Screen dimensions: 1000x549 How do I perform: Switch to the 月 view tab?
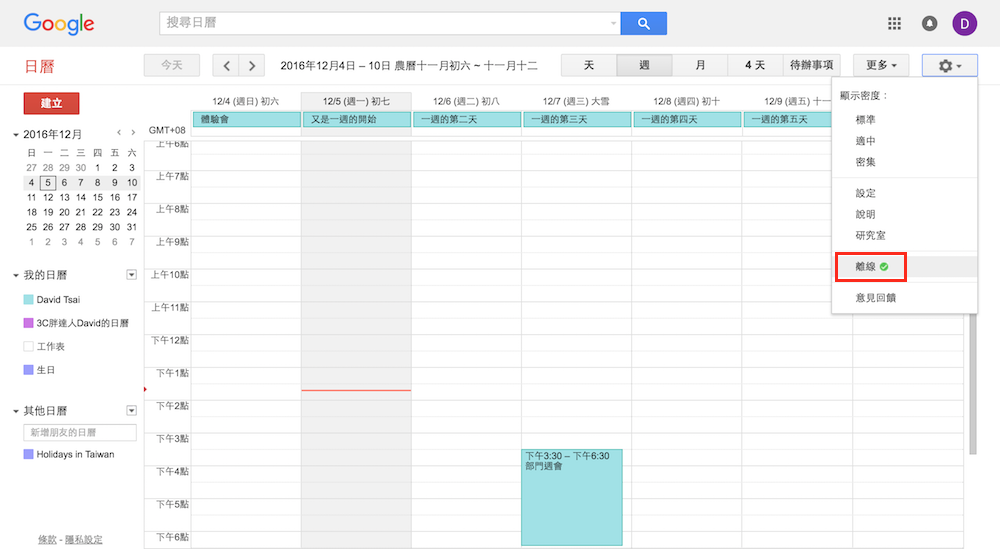point(700,66)
